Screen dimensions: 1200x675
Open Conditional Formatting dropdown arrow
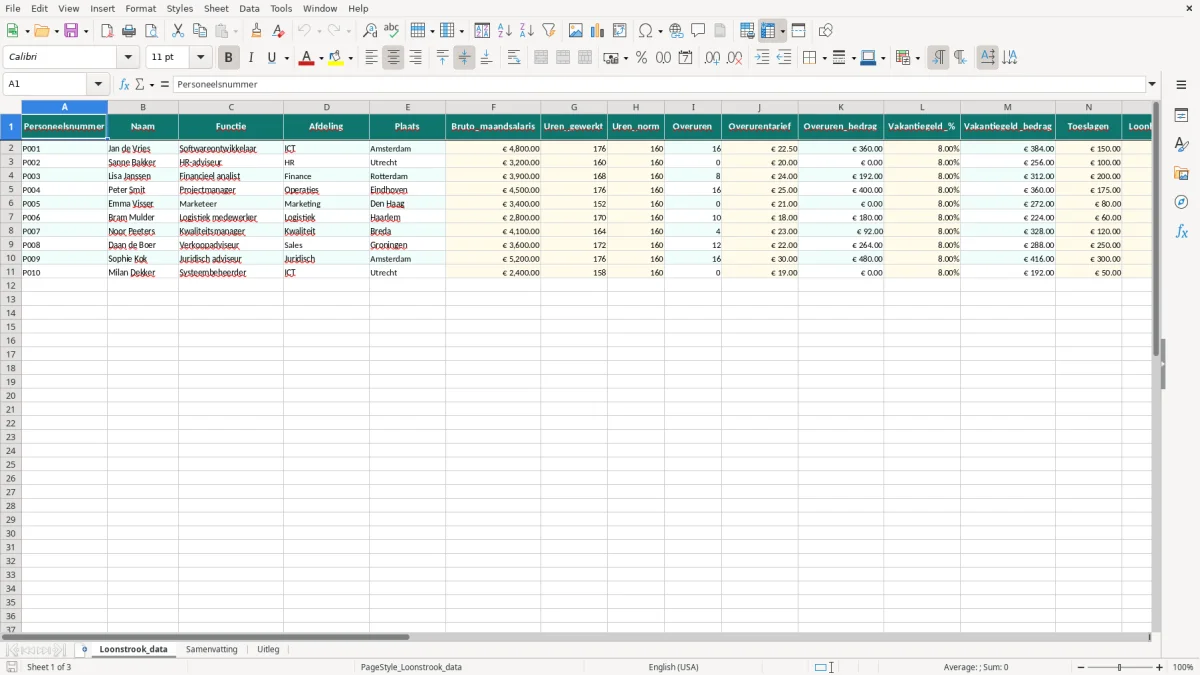pos(917,58)
